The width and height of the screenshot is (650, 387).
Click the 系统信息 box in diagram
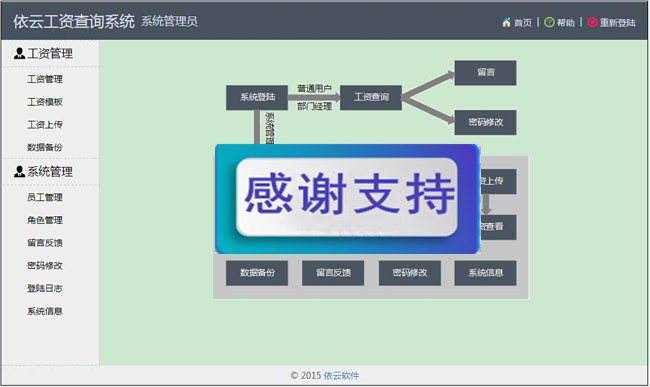(485, 273)
